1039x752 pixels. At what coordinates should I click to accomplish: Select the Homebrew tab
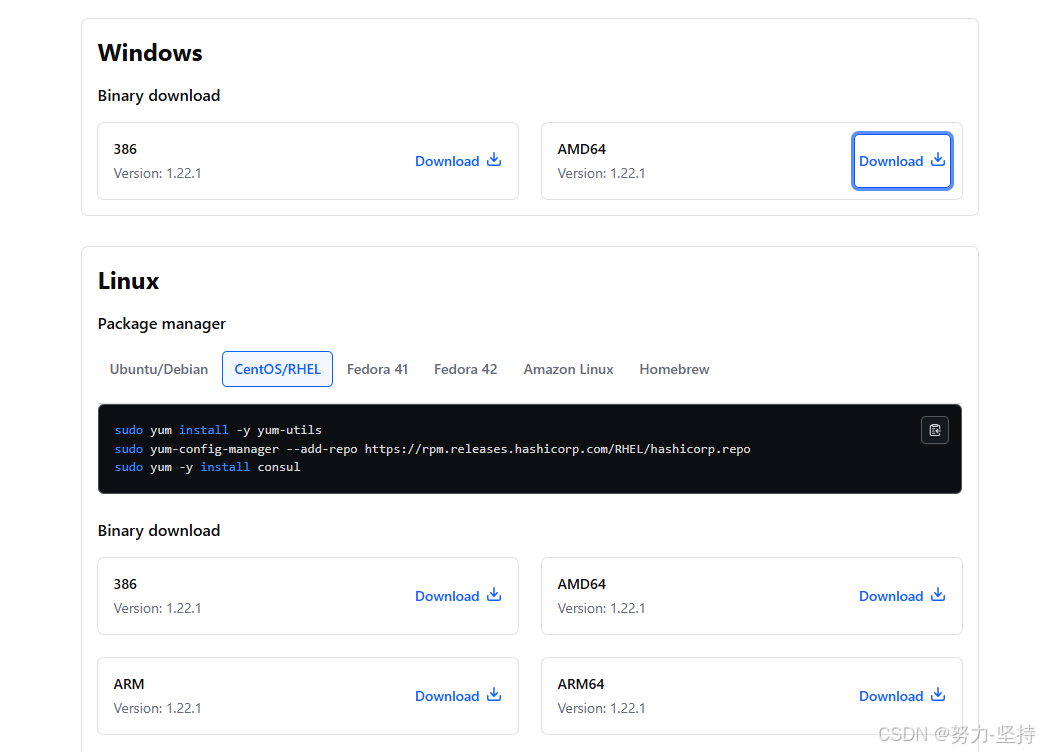point(674,369)
